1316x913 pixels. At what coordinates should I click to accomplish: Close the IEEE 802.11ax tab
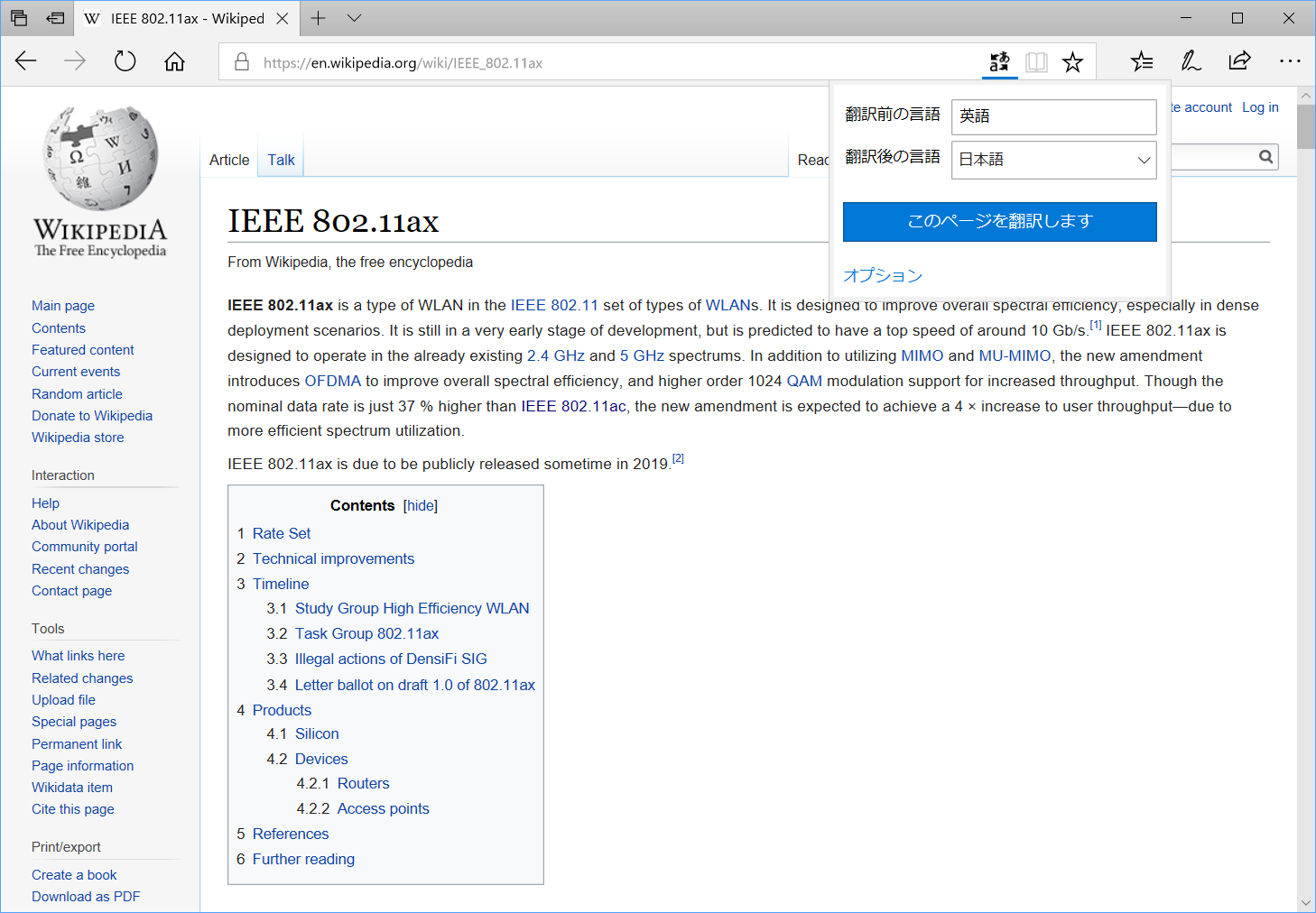click(x=283, y=18)
